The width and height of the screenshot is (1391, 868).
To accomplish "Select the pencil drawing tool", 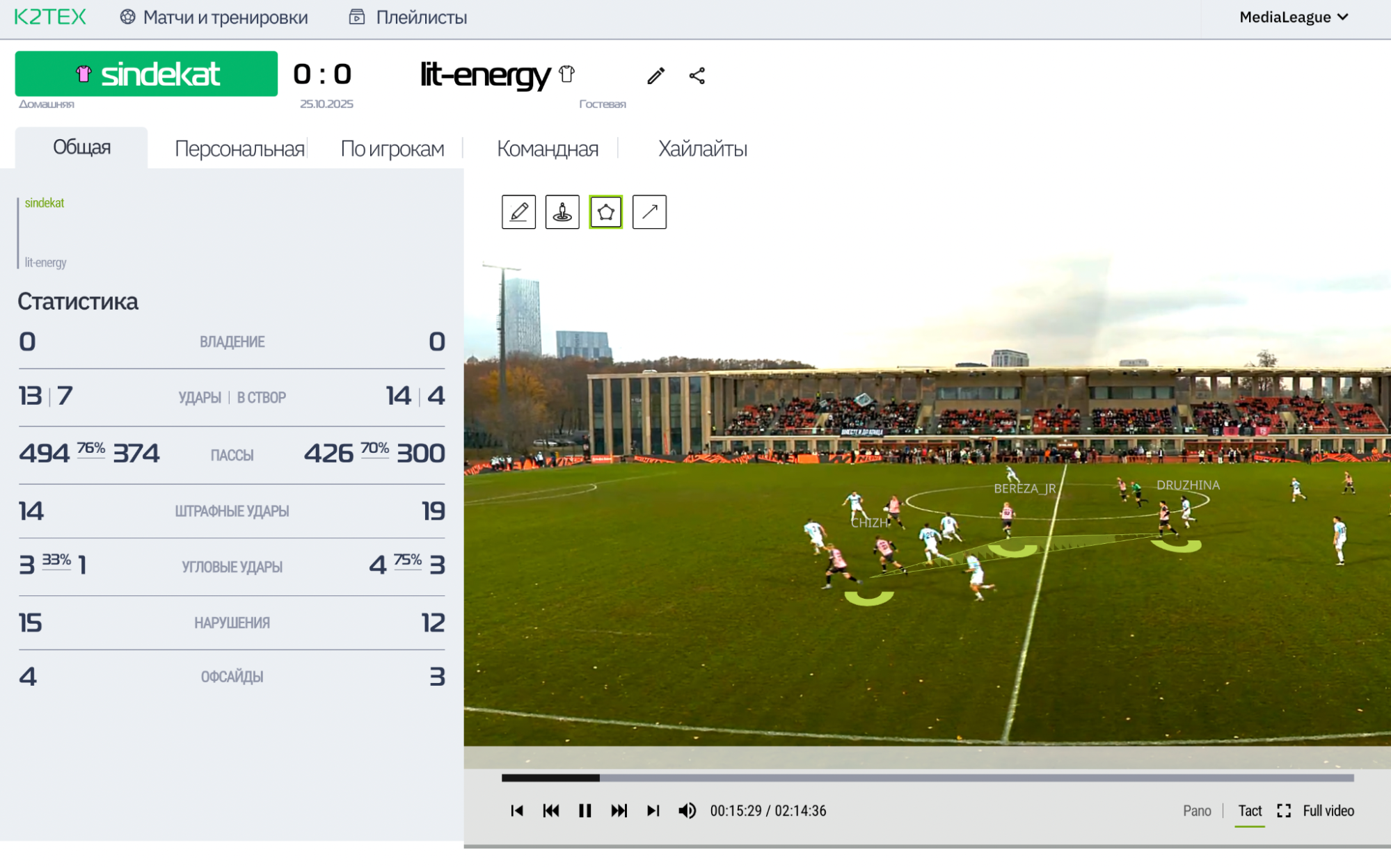I will (518, 212).
